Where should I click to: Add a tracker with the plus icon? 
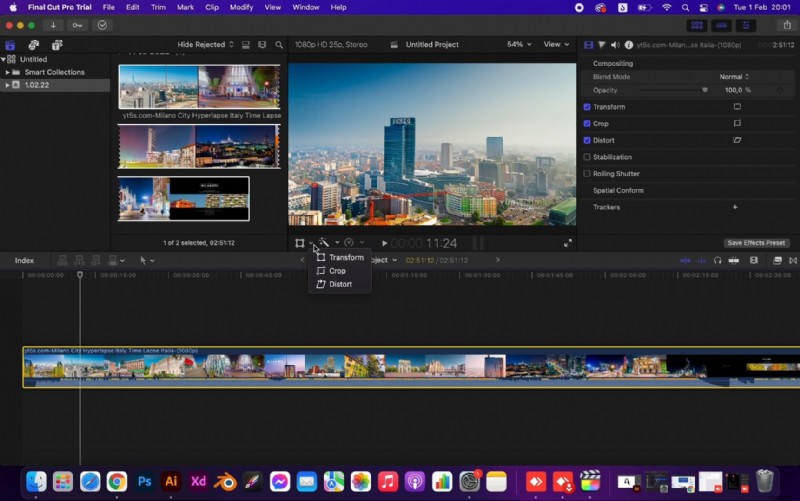coord(735,207)
